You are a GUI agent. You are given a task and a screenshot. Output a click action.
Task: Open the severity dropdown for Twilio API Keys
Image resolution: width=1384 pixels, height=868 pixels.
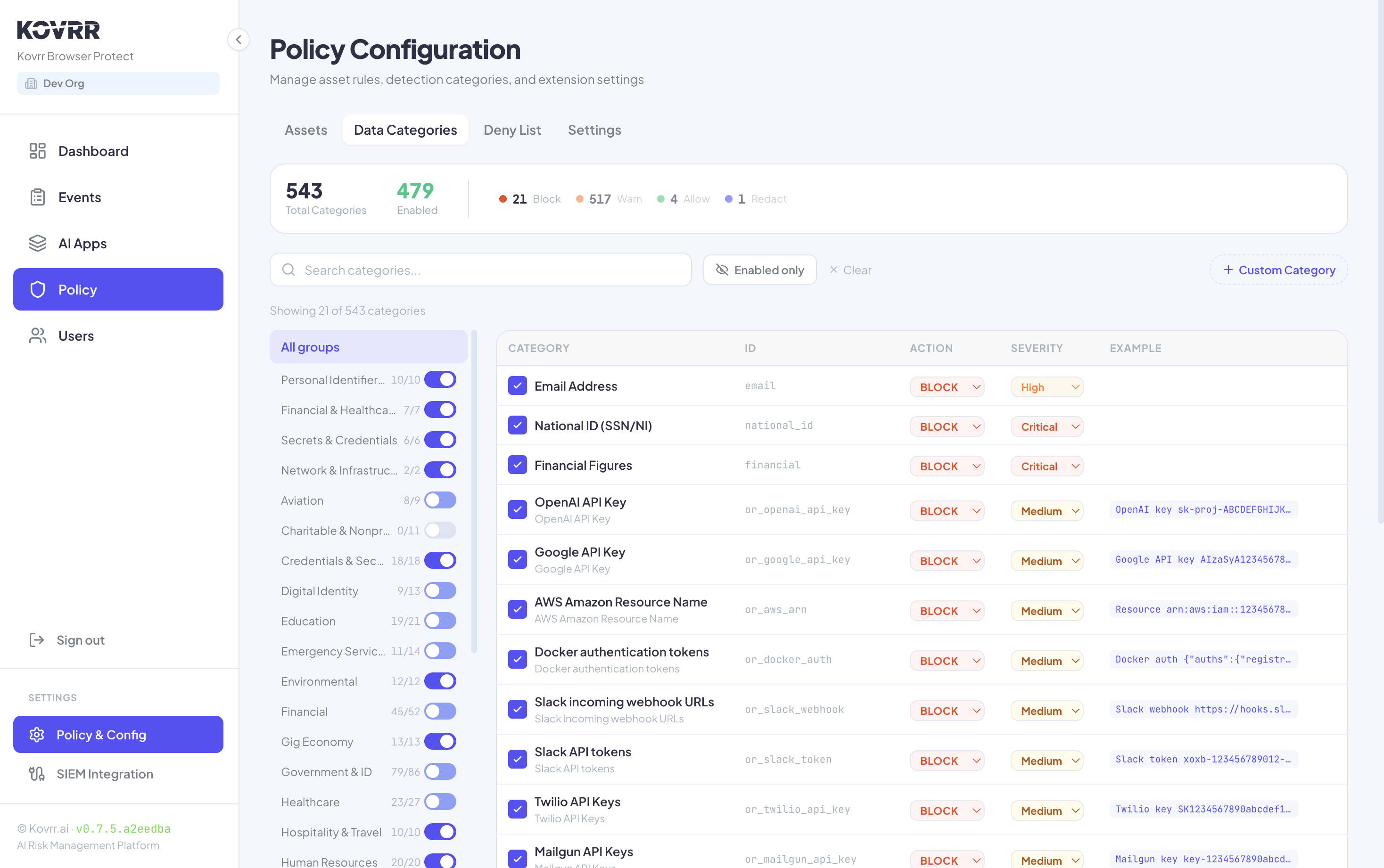(1047, 811)
